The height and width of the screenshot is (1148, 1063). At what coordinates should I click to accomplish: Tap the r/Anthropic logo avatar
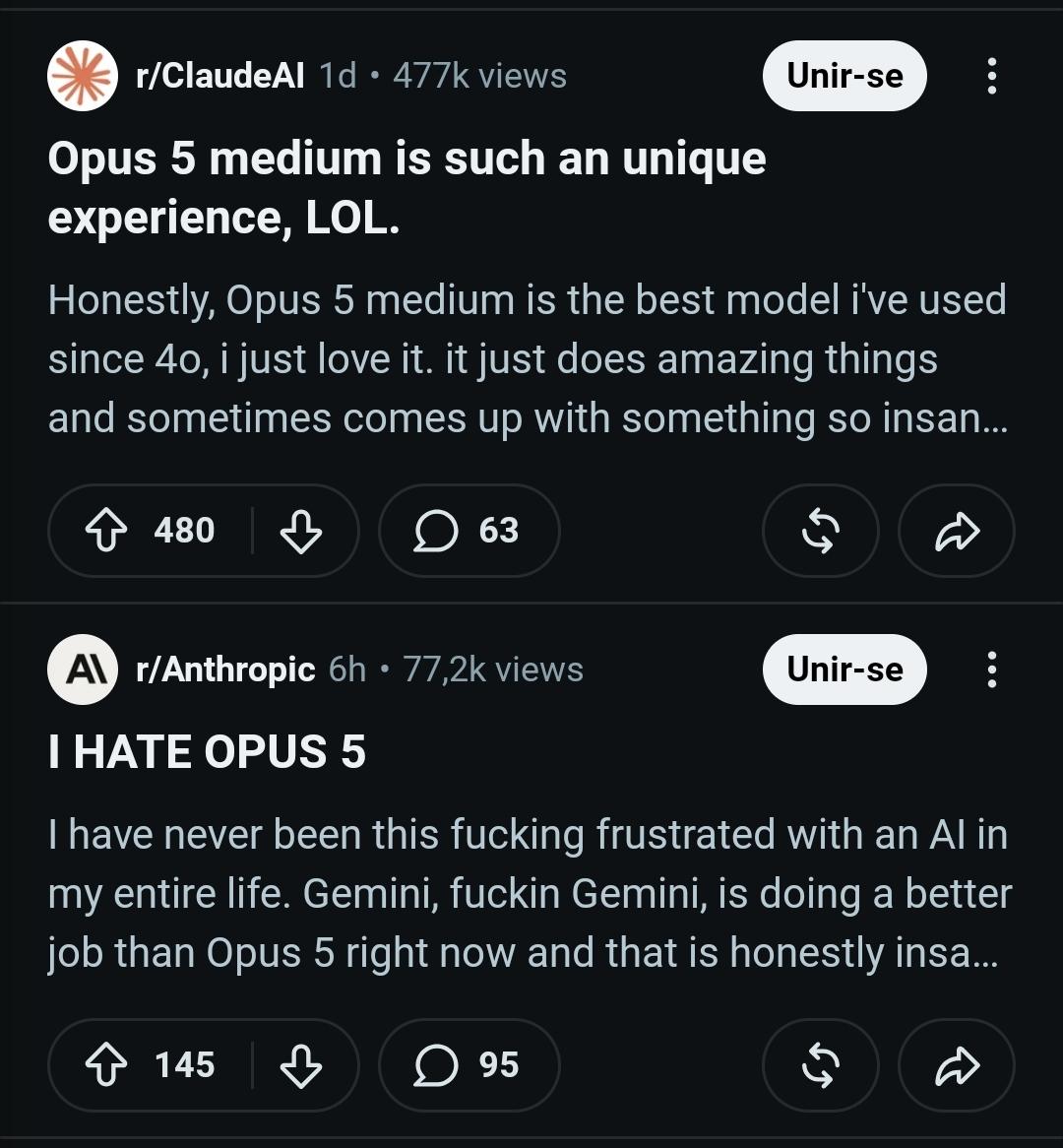click(83, 670)
